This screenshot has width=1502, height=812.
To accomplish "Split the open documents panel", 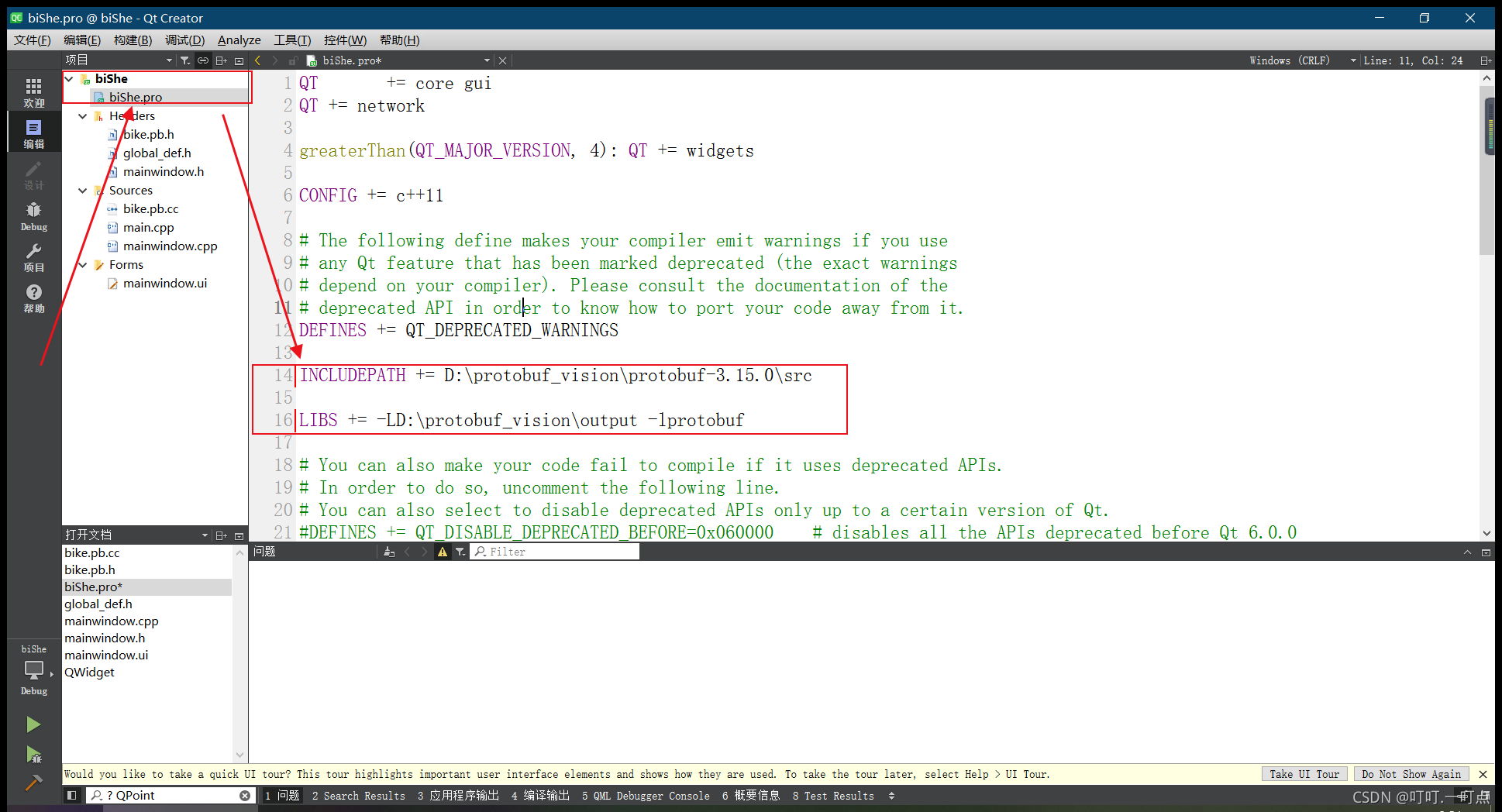I will [x=222, y=535].
